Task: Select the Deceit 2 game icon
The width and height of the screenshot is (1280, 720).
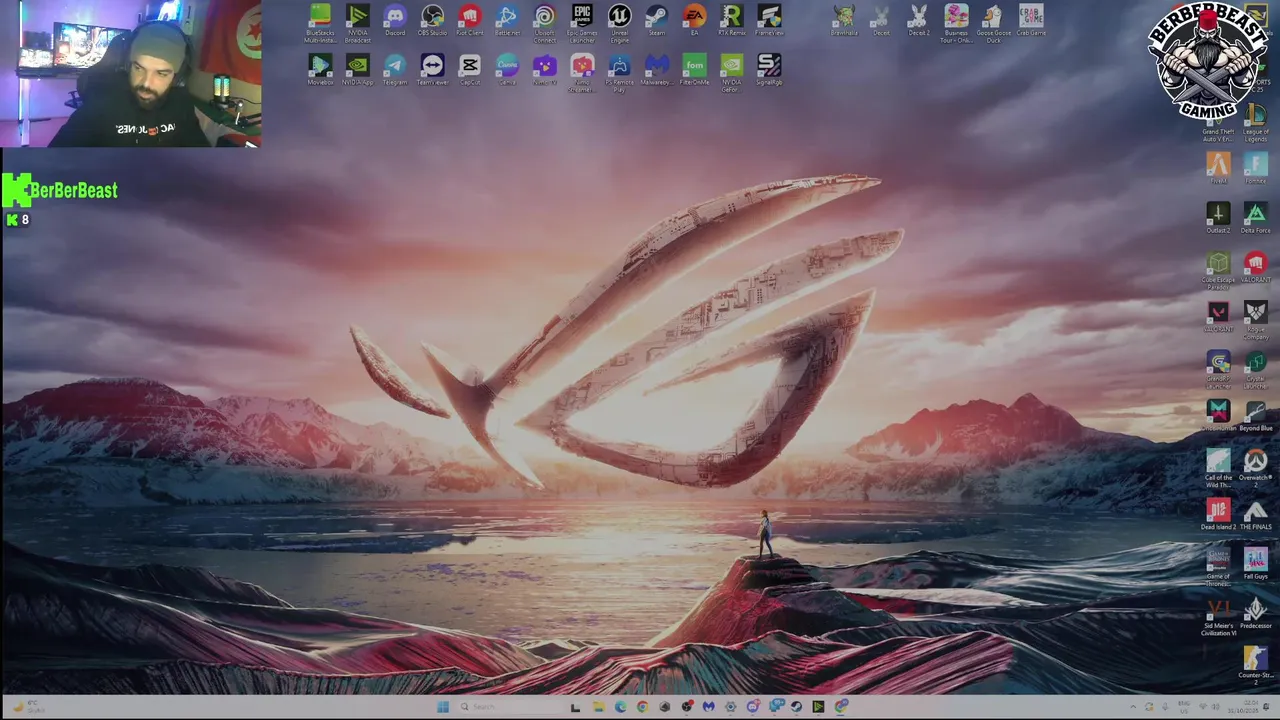Action: [x=918, y=21]
